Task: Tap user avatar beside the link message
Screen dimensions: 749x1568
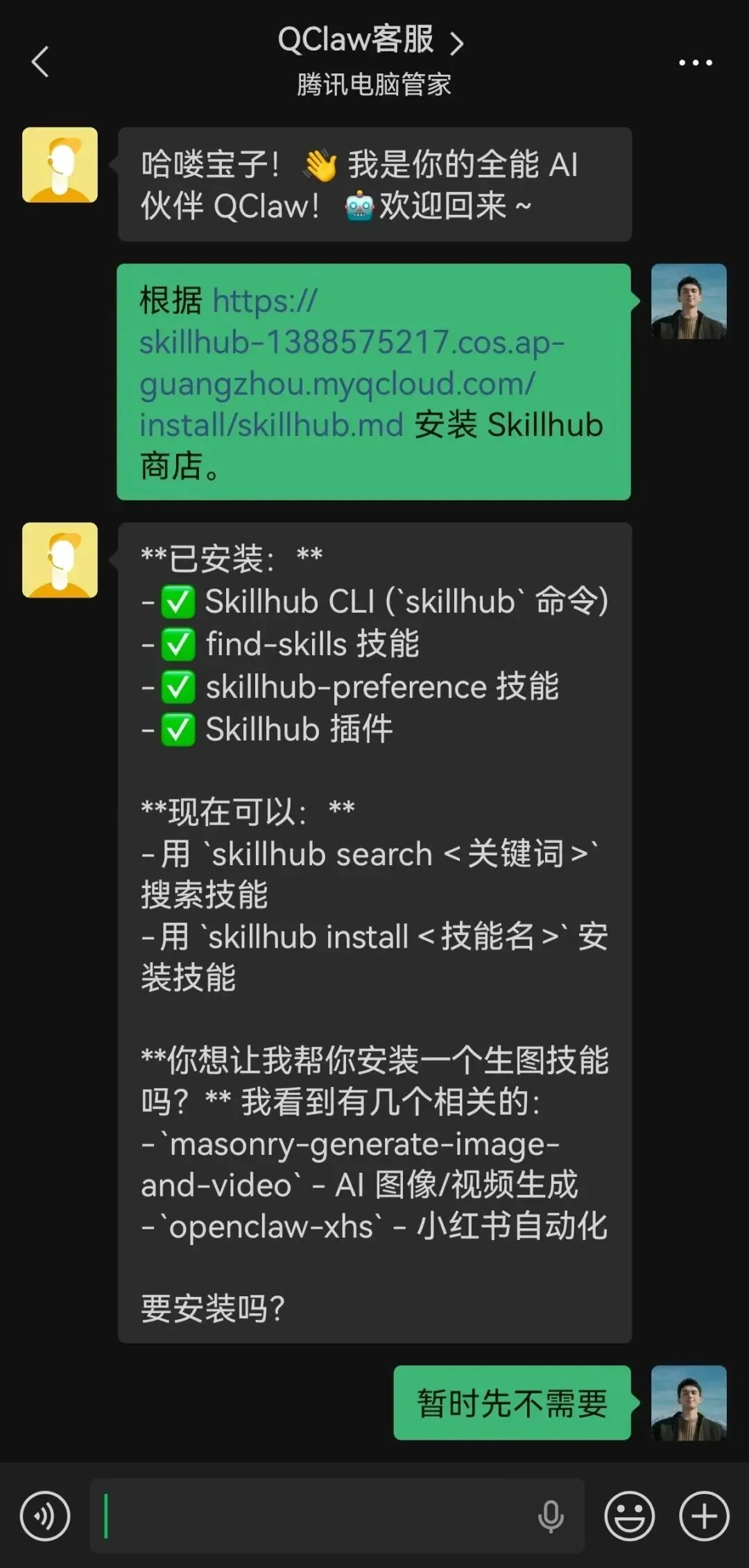Action: 689,302
